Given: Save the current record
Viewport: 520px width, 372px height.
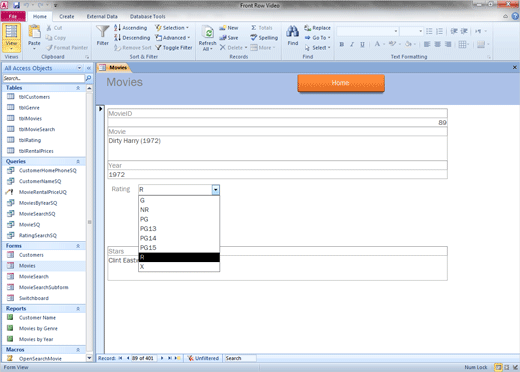Looking at the screenshot, I should (x=229, y=38).
